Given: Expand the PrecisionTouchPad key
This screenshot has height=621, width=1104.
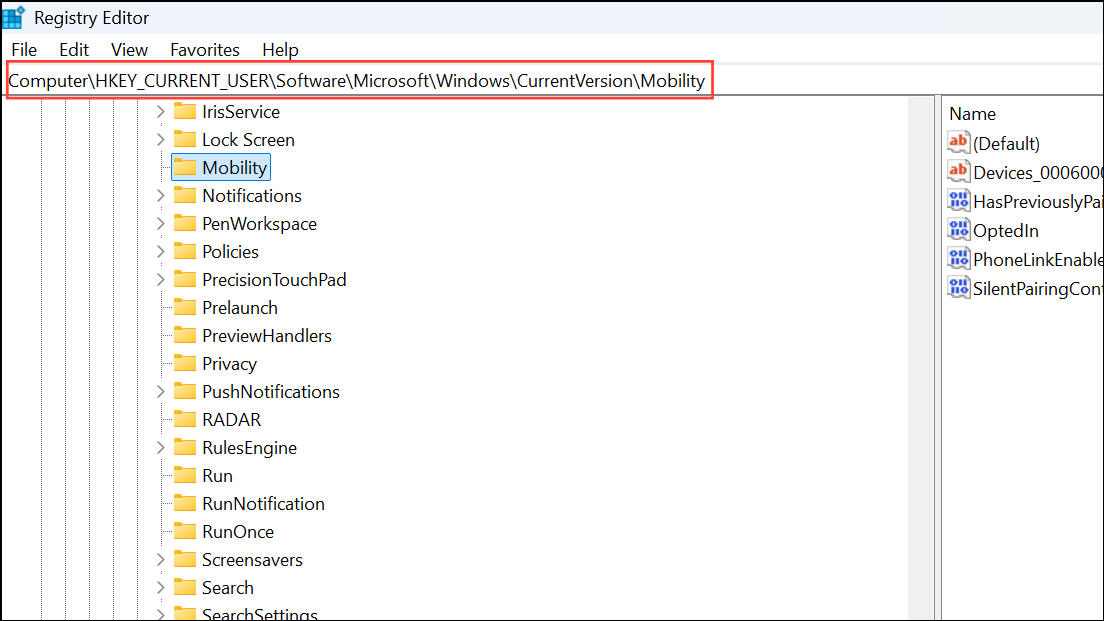Looking at the screenshot, I should coord(161,280).
